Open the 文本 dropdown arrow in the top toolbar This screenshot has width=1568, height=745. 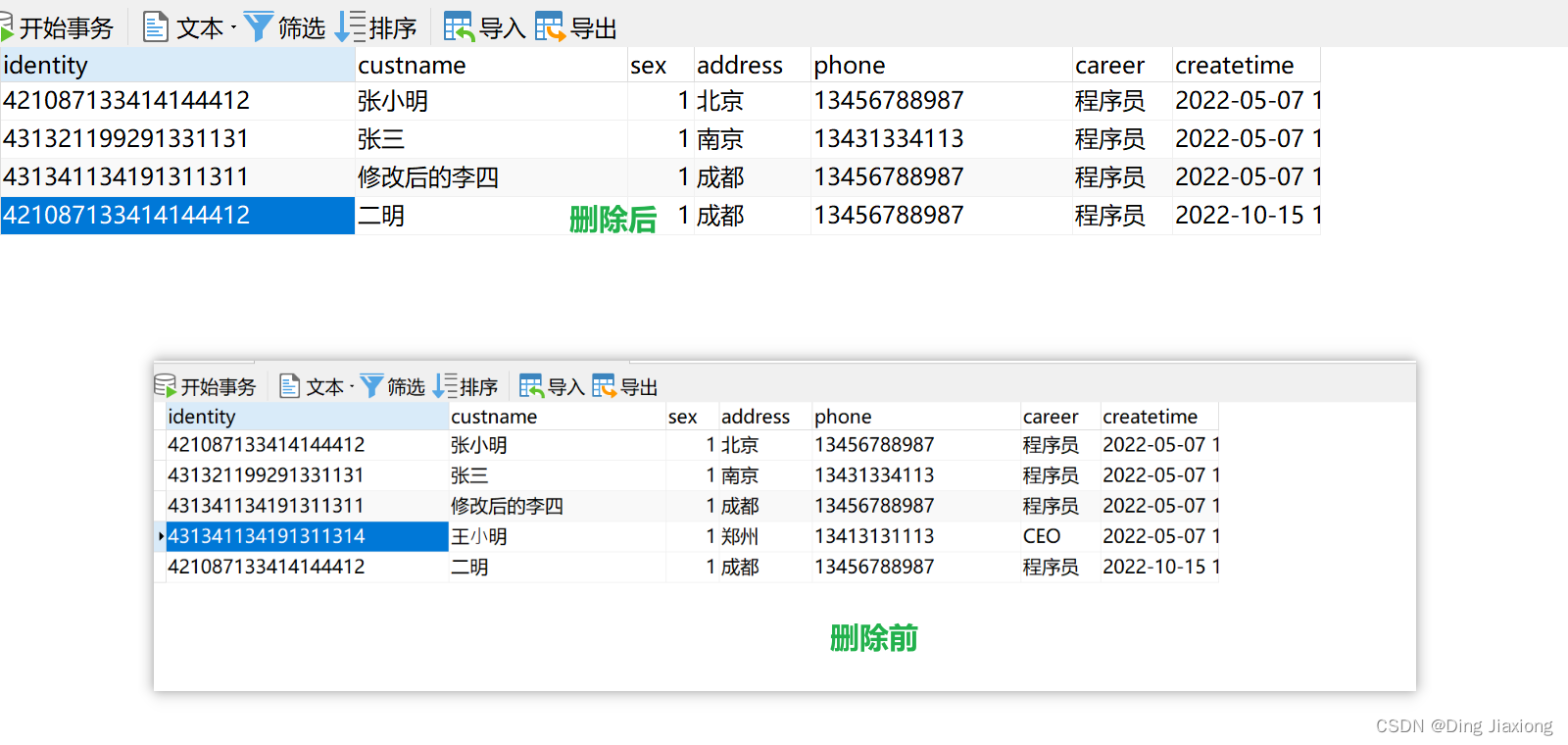[x=233, y=27]
